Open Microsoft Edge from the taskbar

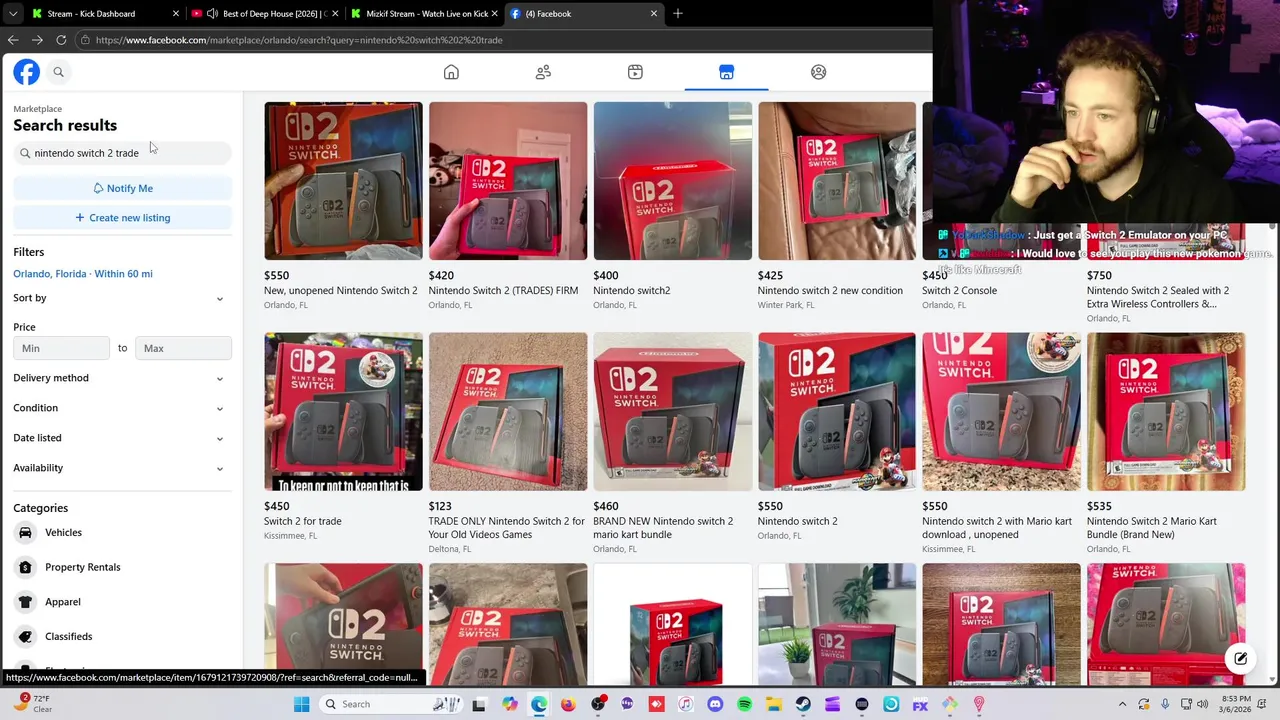click(539, 704)
